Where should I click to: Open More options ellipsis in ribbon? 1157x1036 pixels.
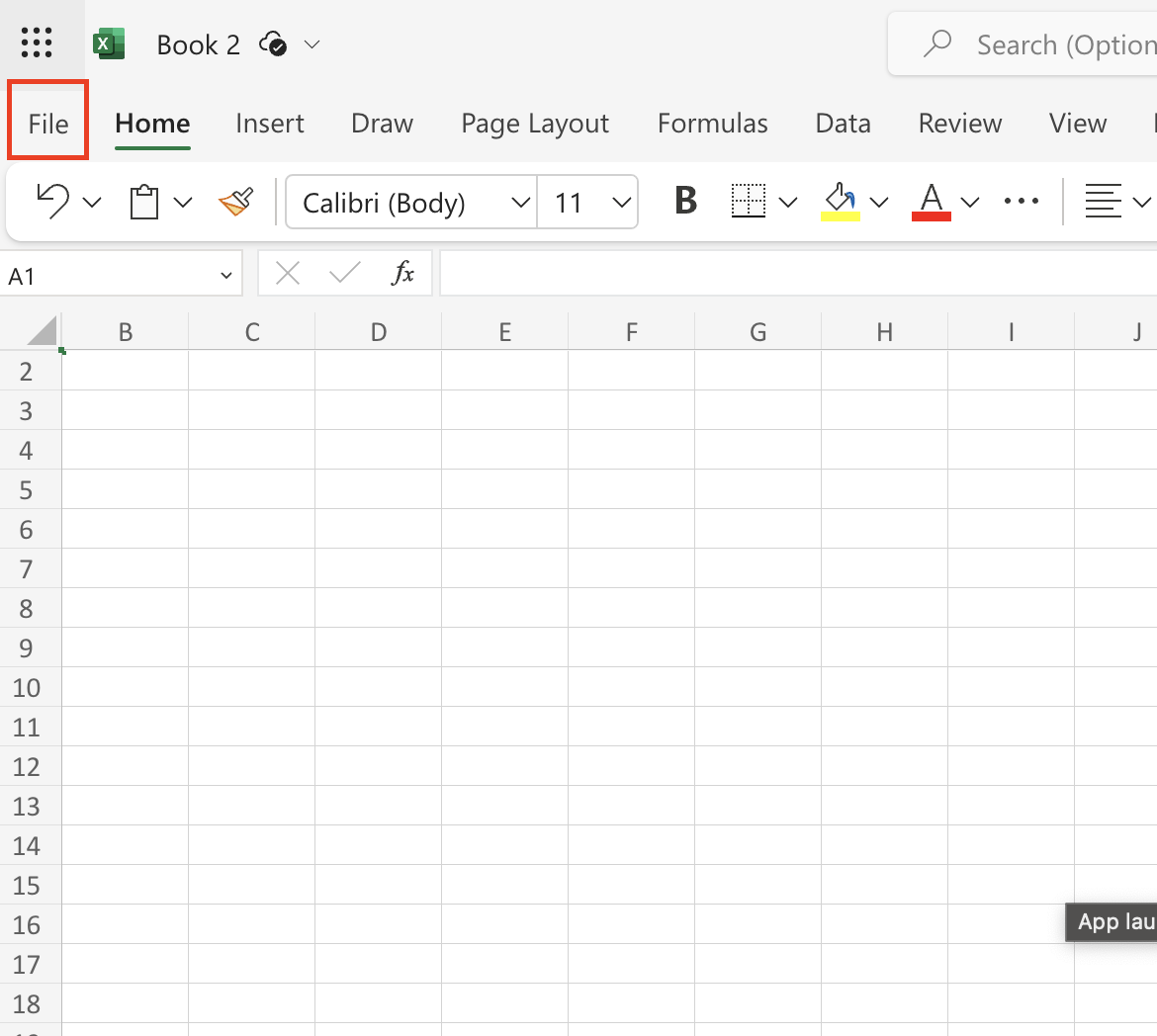coord(1021,202)
